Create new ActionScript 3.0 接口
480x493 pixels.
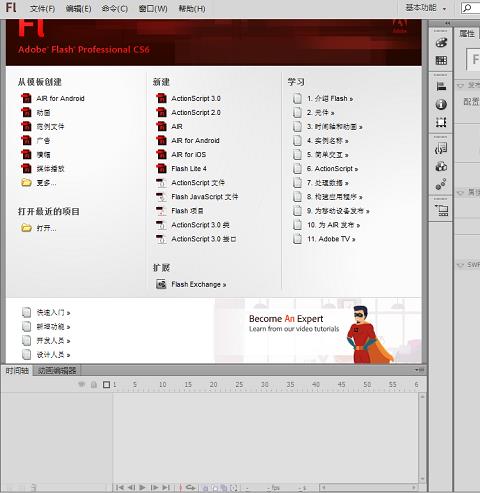tap(204, 239)
